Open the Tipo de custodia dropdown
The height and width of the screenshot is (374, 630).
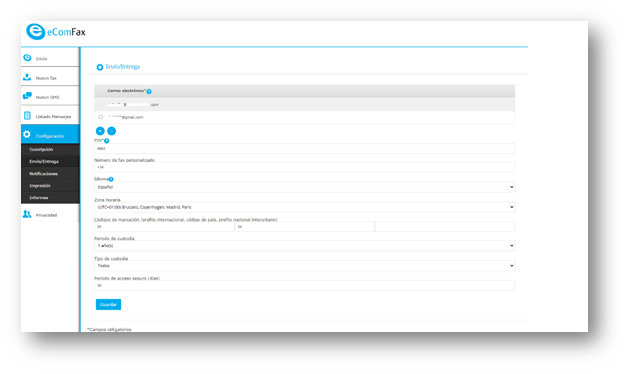click(x=304, y=266)
